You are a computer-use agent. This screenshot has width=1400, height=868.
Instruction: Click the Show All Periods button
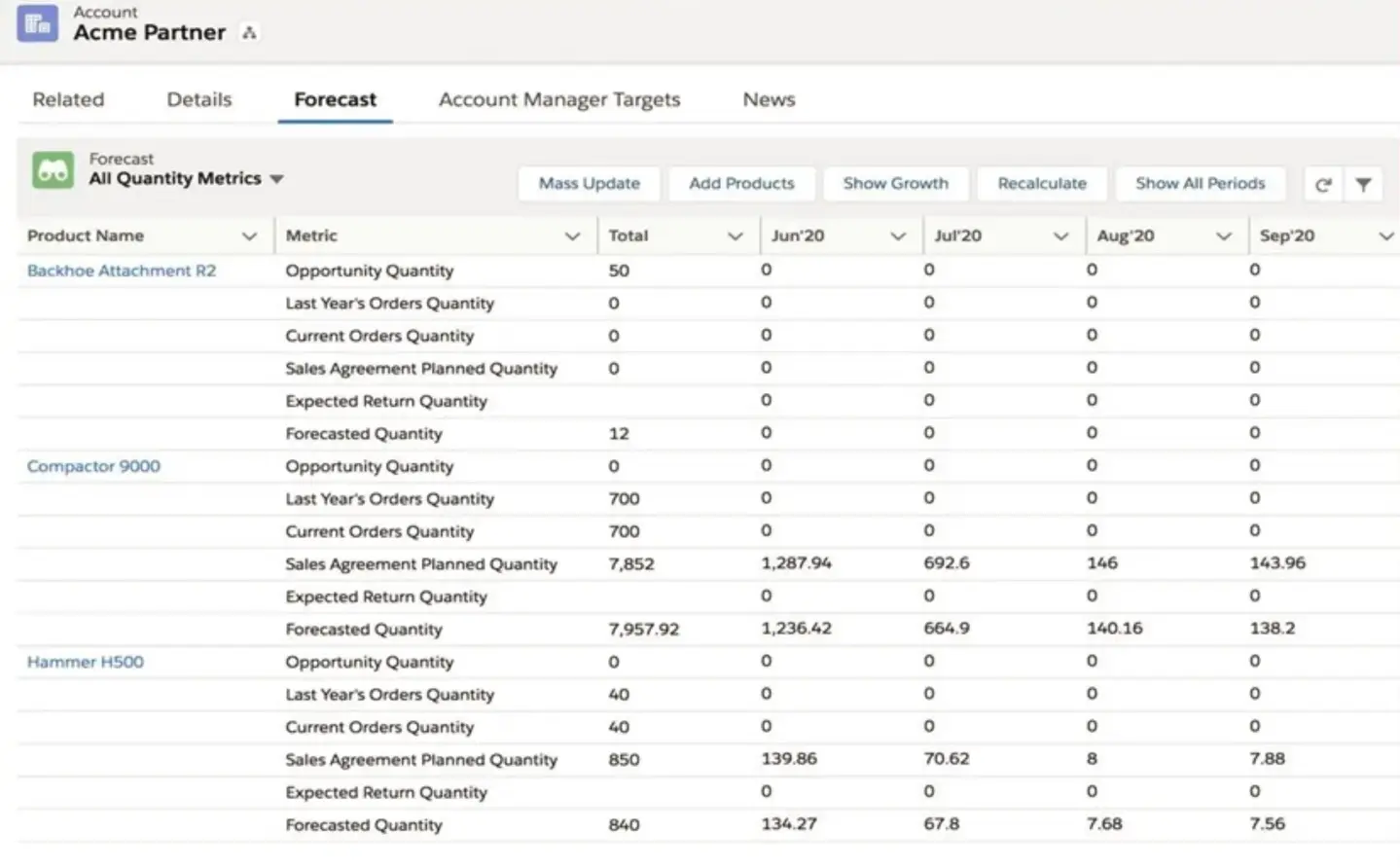1201,184
